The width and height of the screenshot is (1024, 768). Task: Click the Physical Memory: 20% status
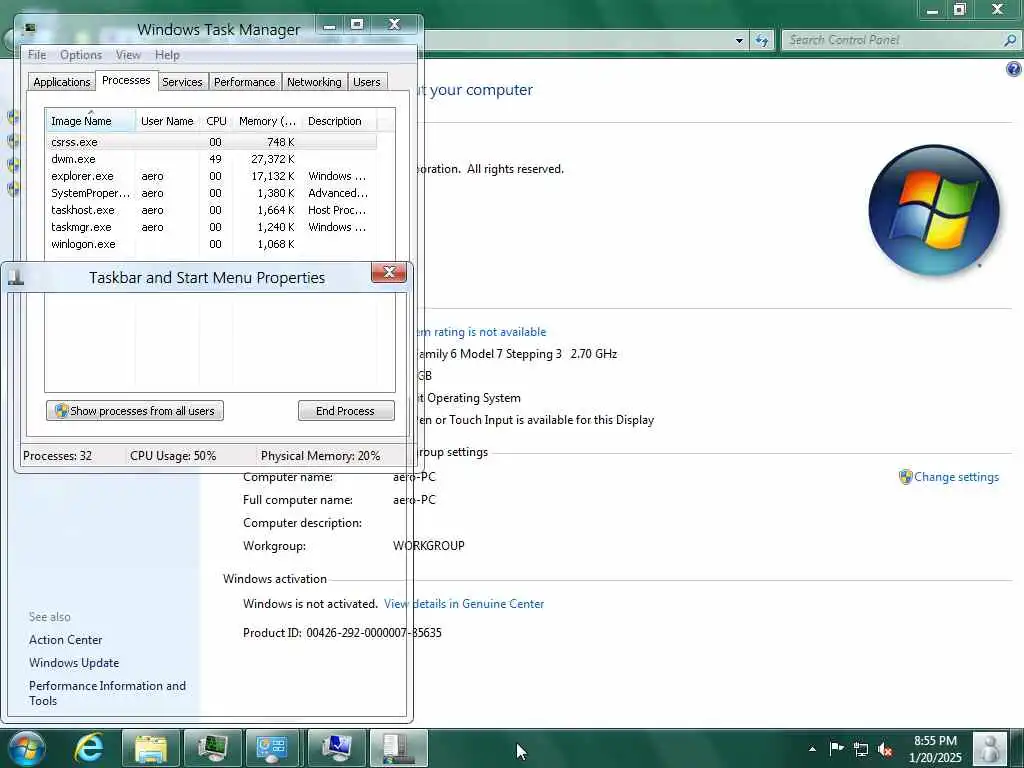click(320, 456)
